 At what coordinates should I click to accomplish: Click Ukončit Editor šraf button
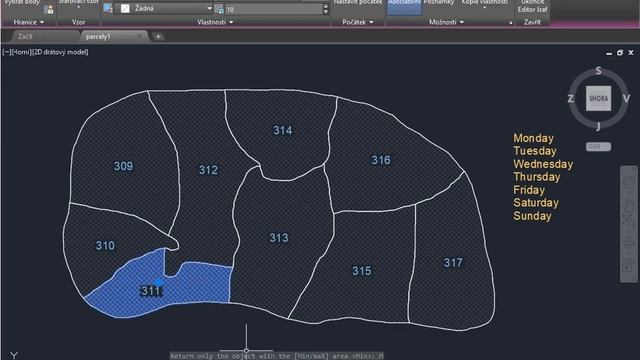532,7
